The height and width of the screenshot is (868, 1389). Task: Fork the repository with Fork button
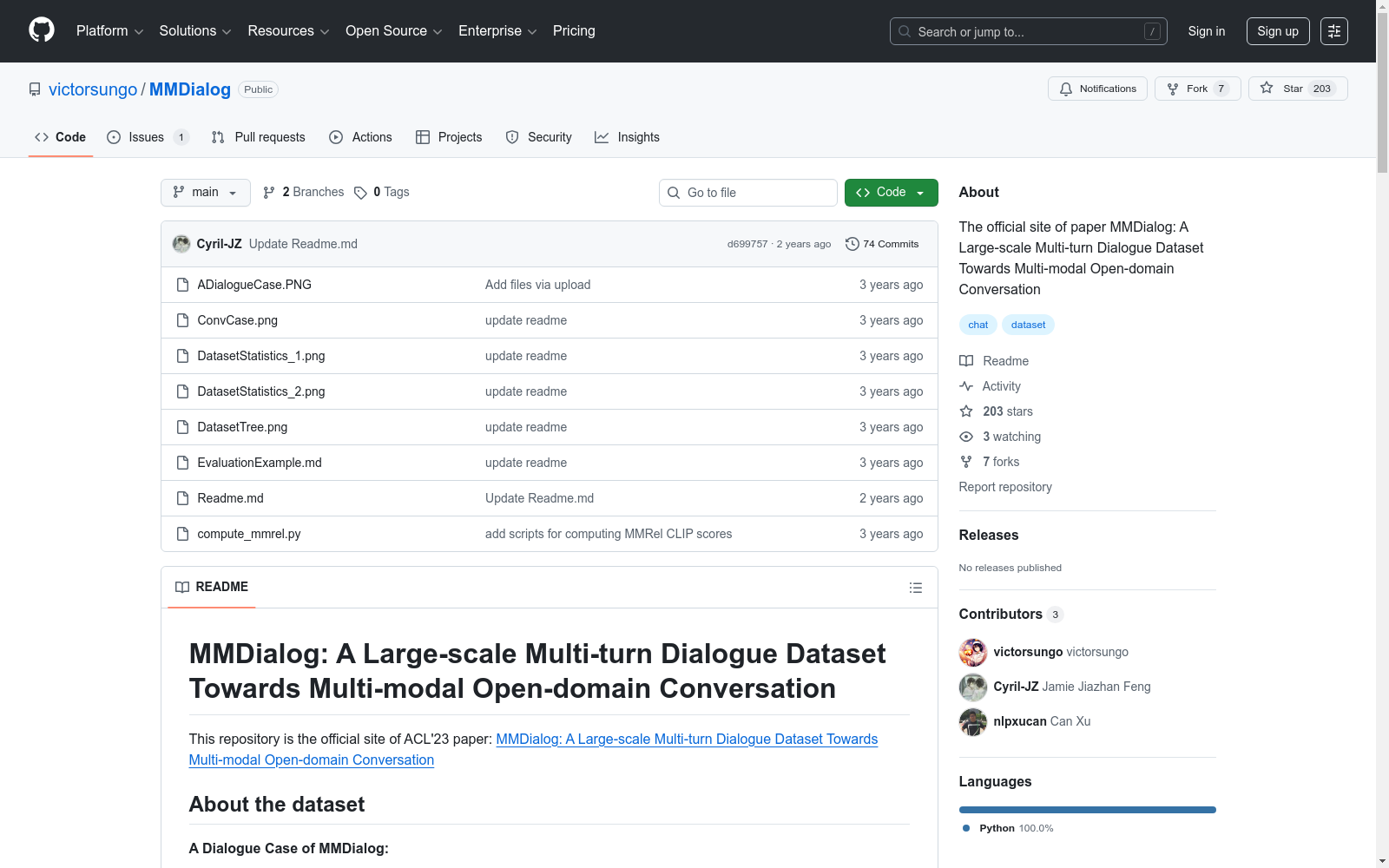pos(1198,89)
